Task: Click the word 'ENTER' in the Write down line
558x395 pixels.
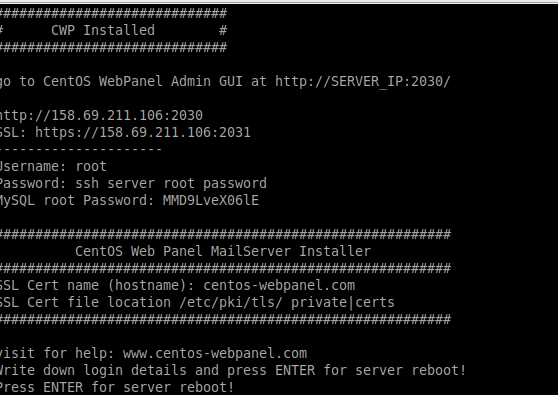Action: (295, 370)
